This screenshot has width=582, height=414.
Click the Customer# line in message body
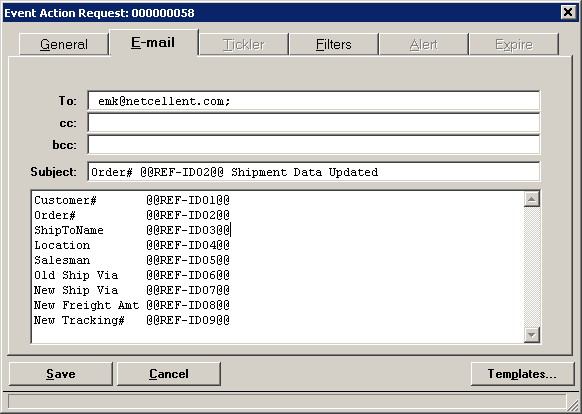[x=132, y=200]
